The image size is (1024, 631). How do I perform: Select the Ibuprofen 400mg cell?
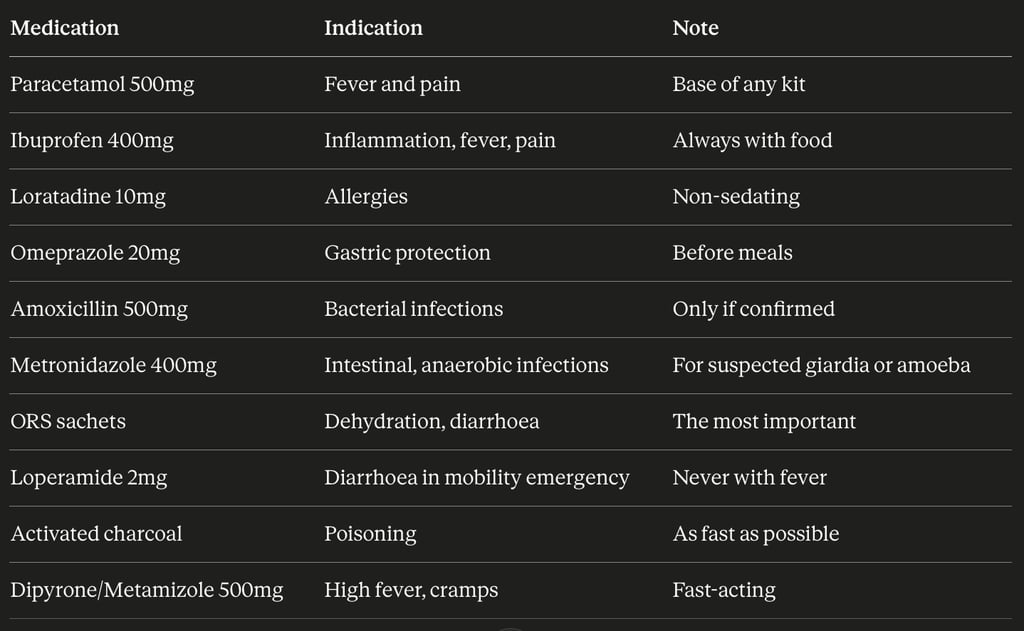[92, 140]
